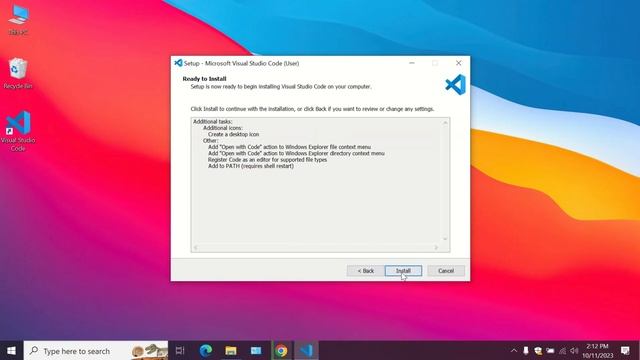Screen dimensions: 640x360
Task: Switch to Google Chrome on taskbar
Action: pos(281,351)
